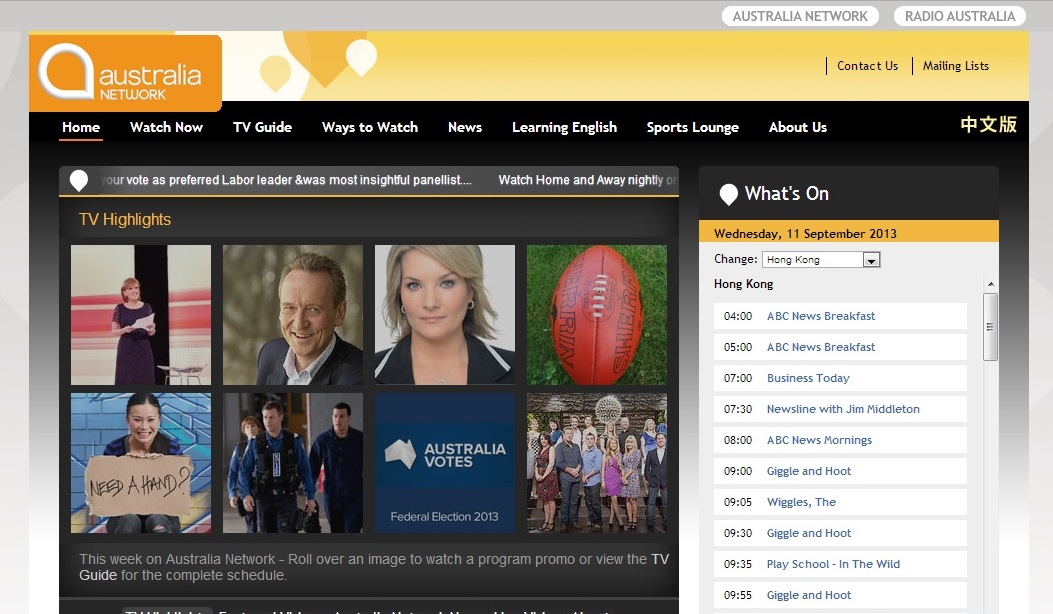Open the About Us menu

798,127
